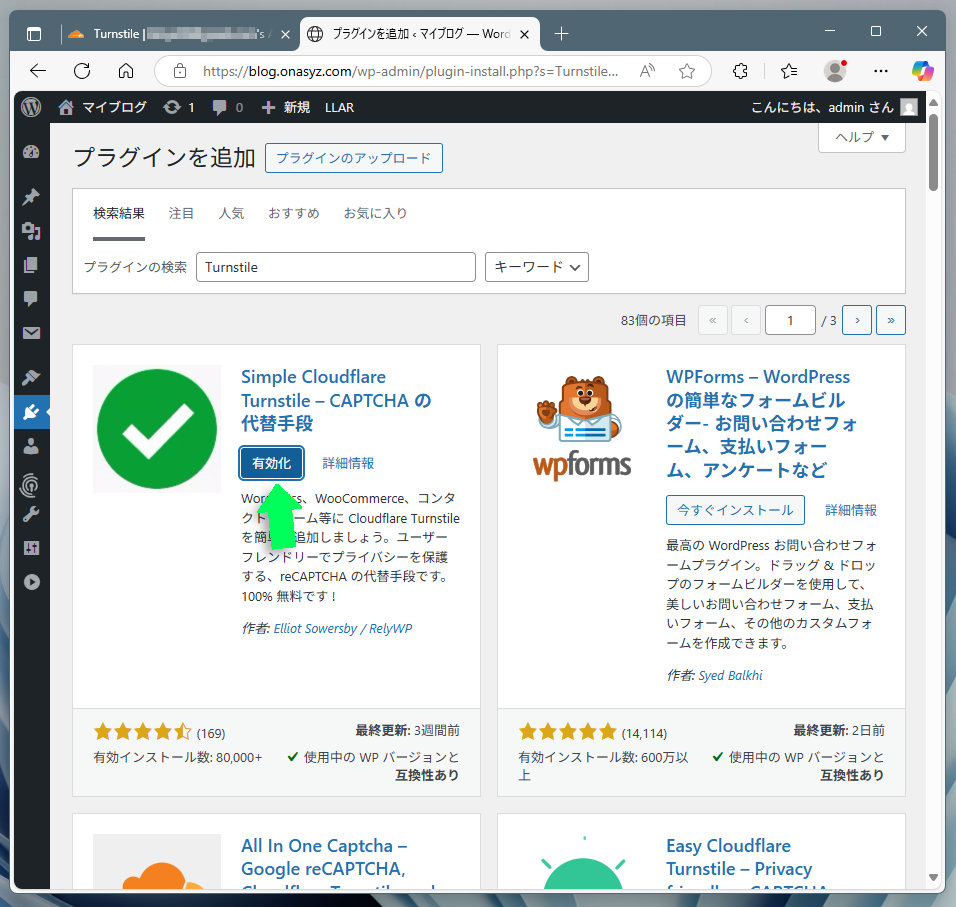The width and height of the screenshot is (956, 907).
Task: Expand the キーワード search type dropdown
Action: (536, 267)
